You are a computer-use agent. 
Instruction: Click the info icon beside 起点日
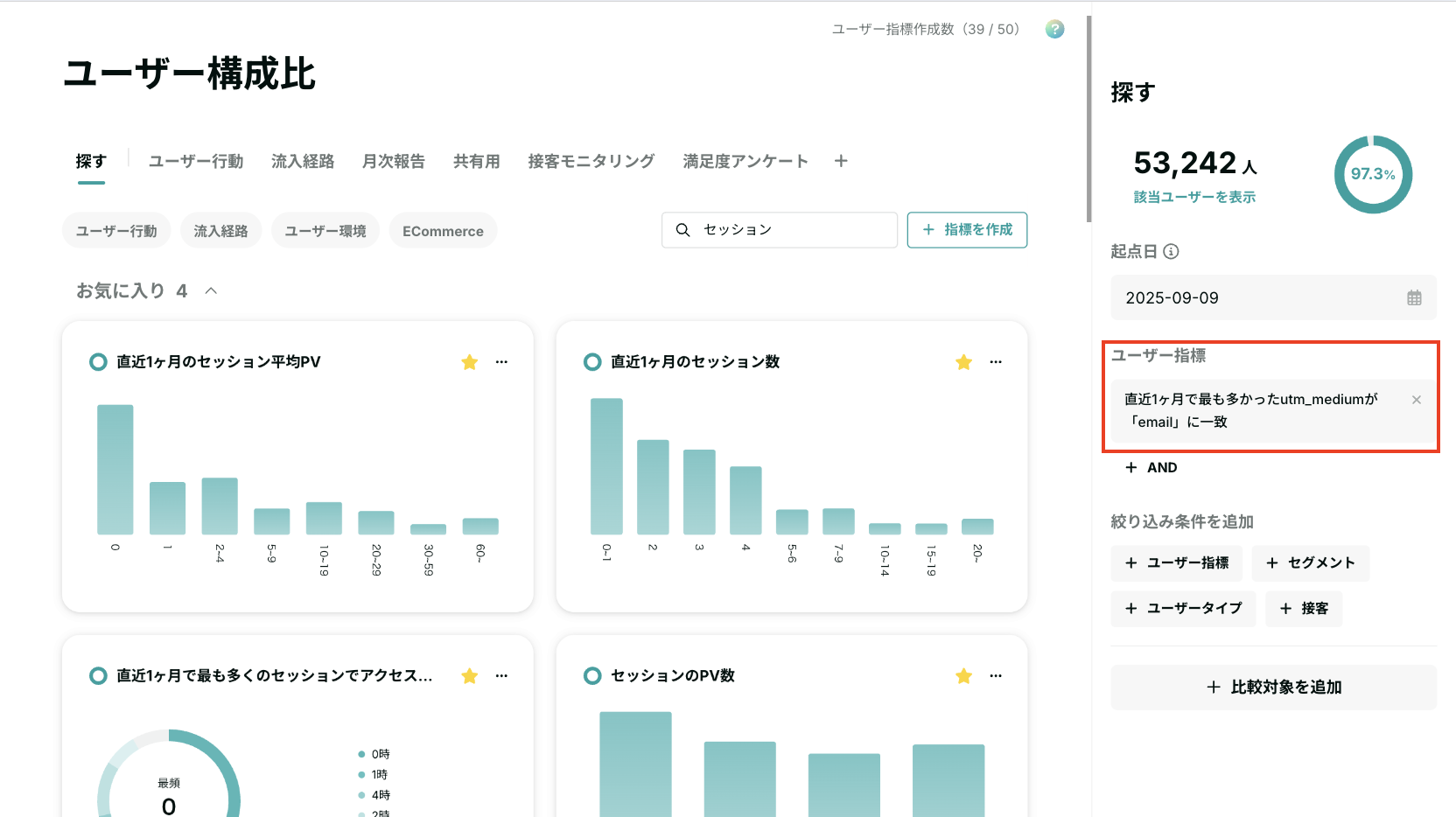click(x=1172, y=252)
